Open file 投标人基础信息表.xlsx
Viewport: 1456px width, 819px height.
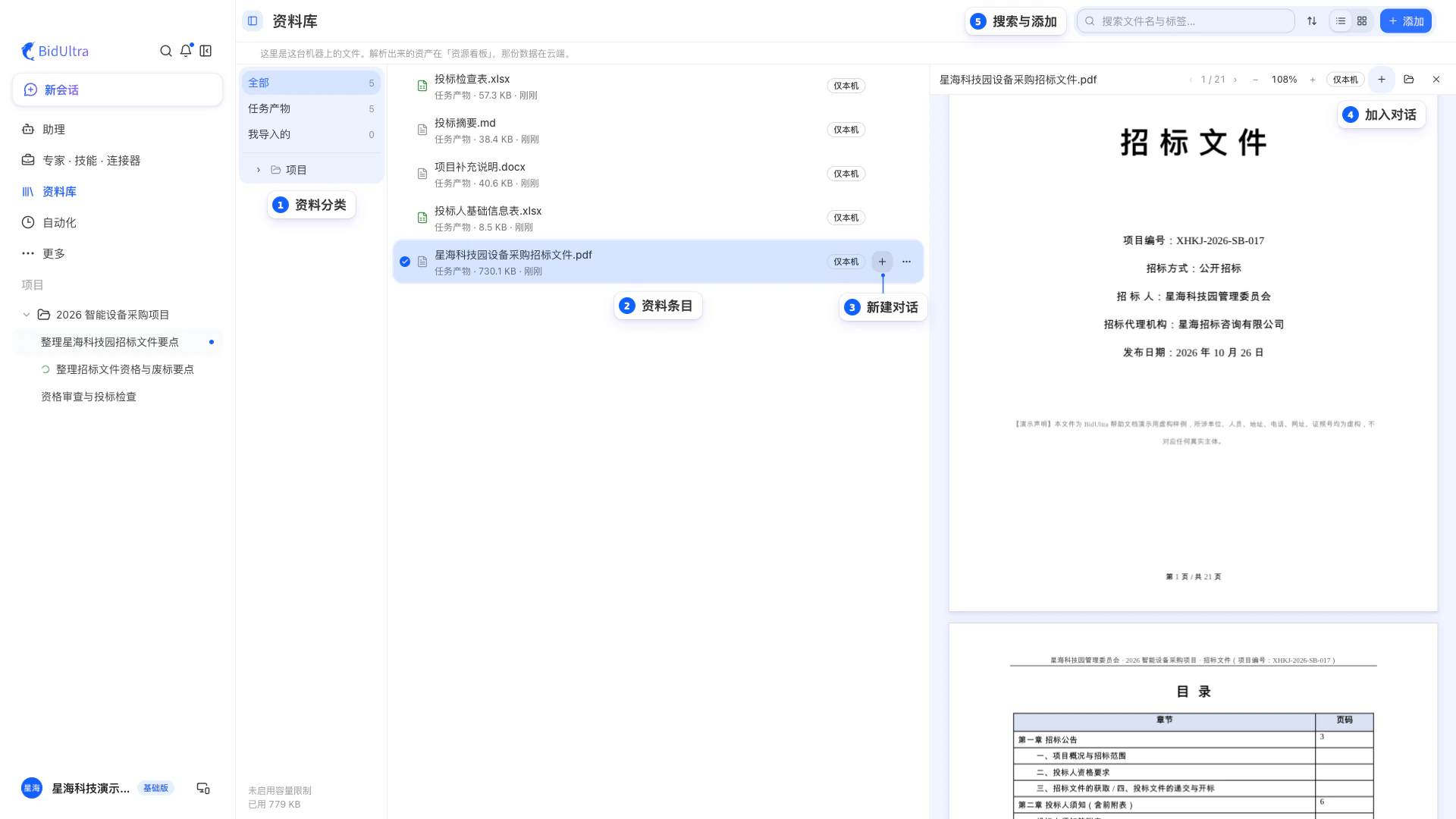pos(658,218)
